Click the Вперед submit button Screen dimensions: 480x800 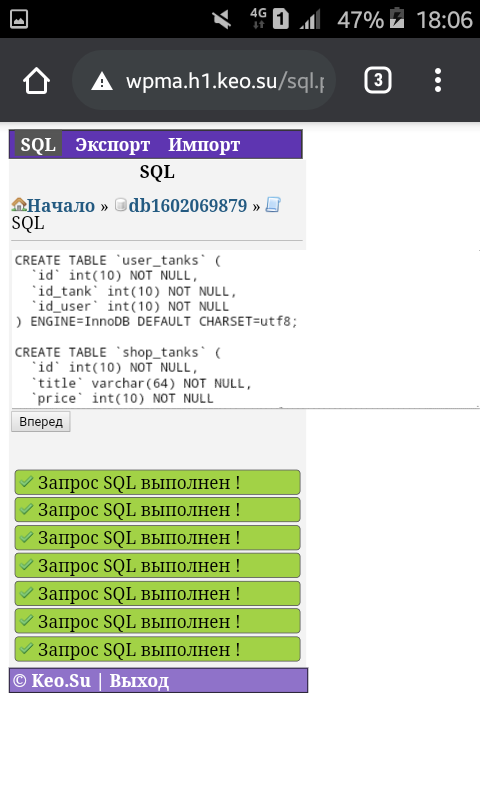(x=41, y=422)
